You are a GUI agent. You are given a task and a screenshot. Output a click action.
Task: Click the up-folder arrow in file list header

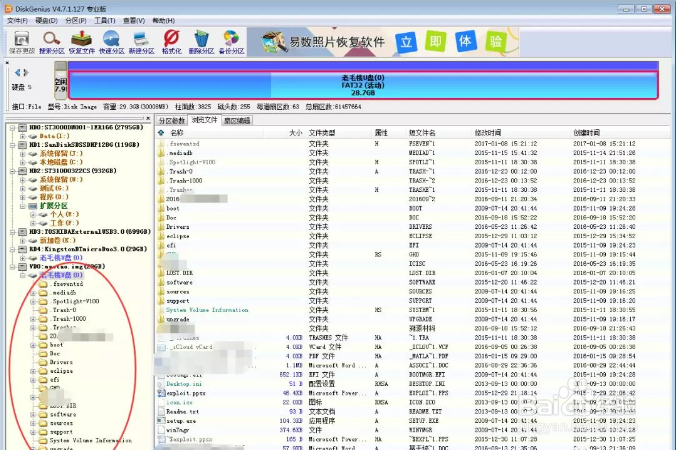click(x=161, y=133)
